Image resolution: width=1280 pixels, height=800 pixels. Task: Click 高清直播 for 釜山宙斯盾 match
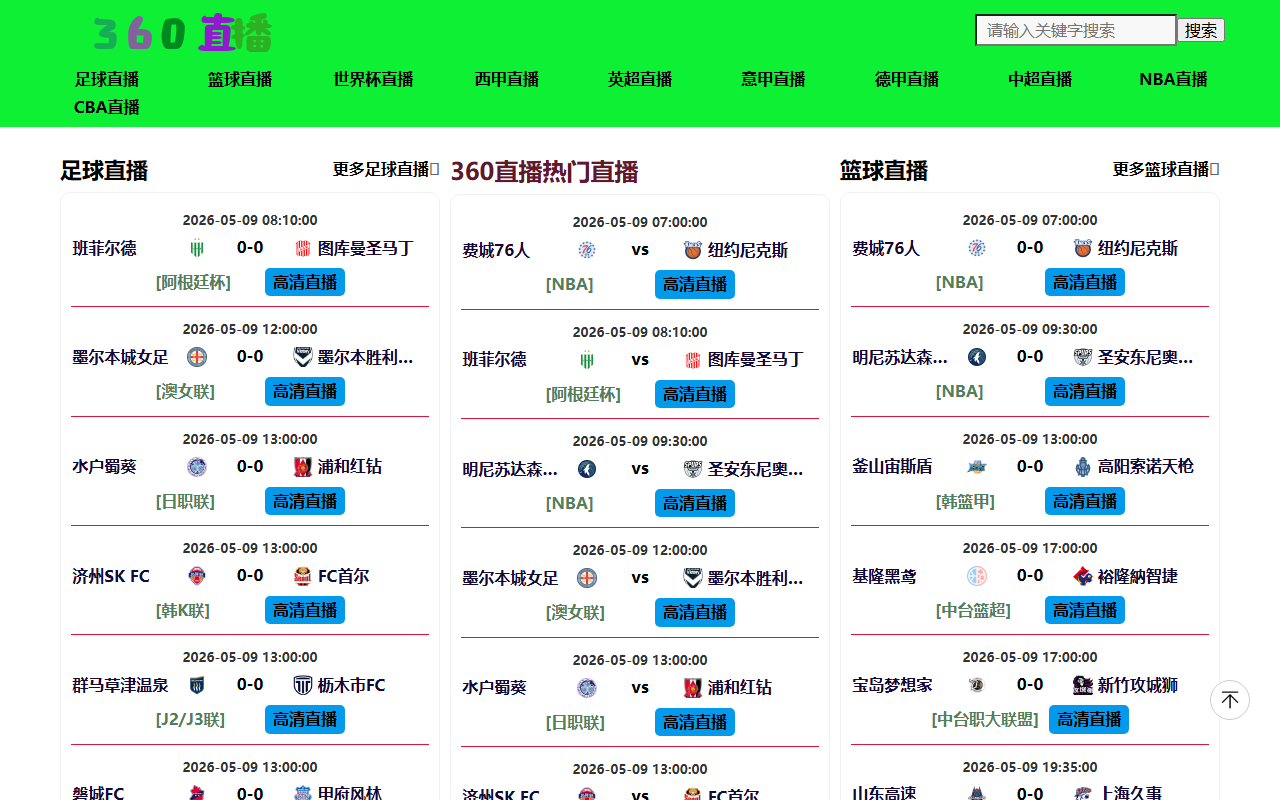tap(1085, 501)
